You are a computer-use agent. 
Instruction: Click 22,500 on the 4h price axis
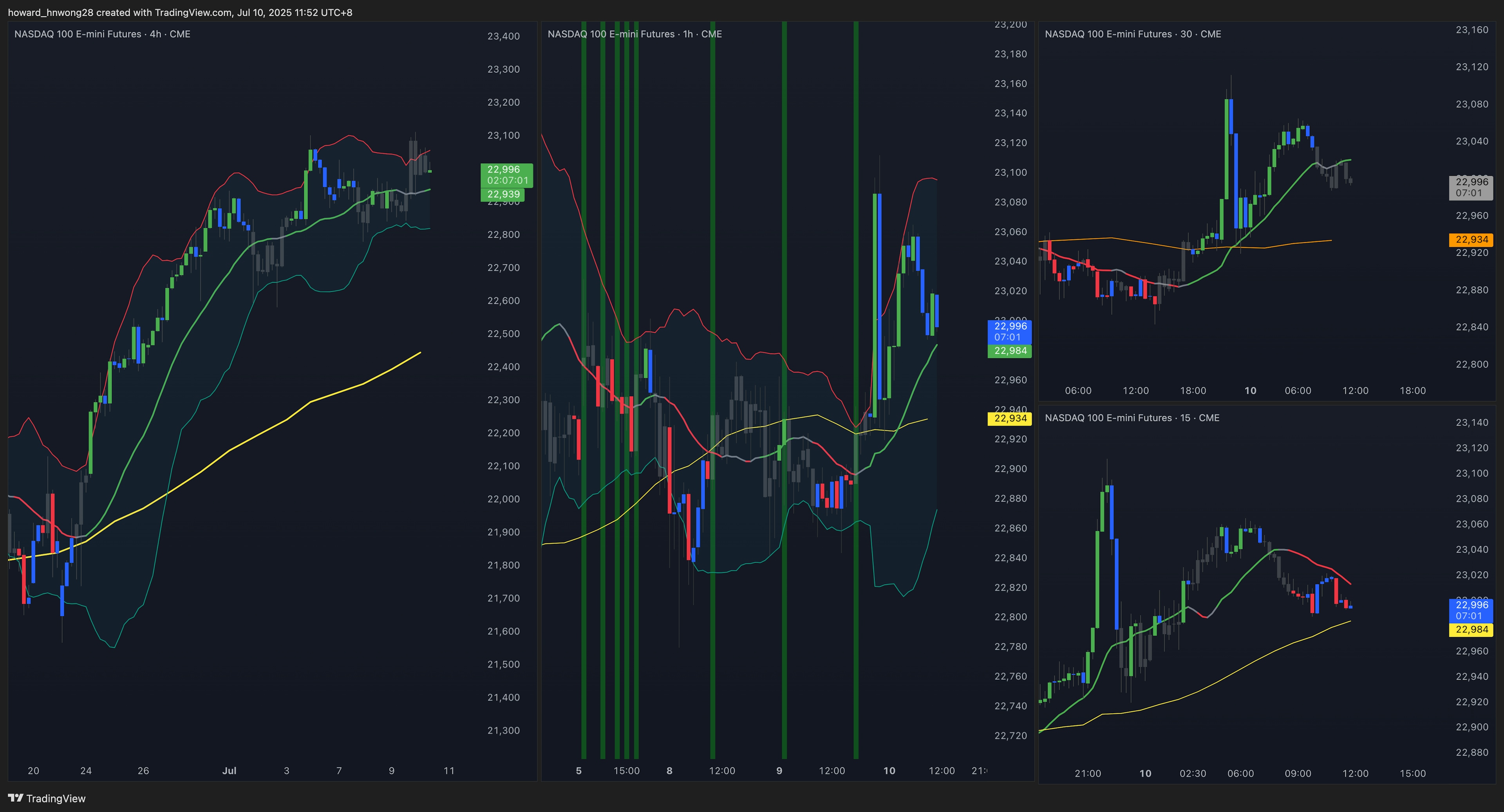[503, 334]
